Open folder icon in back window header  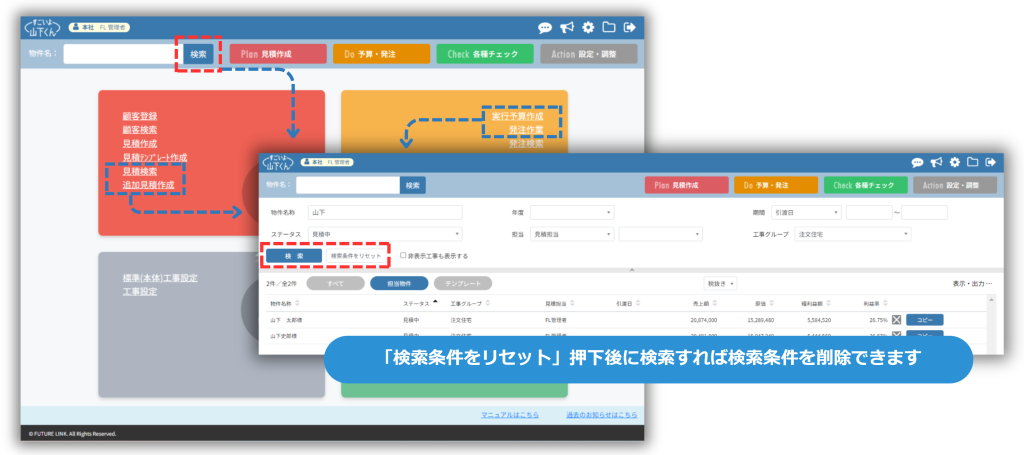click(608, 27)
